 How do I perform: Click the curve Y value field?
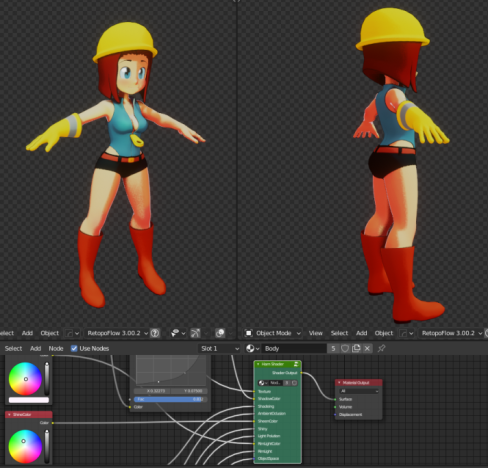(x=189, y=391)
